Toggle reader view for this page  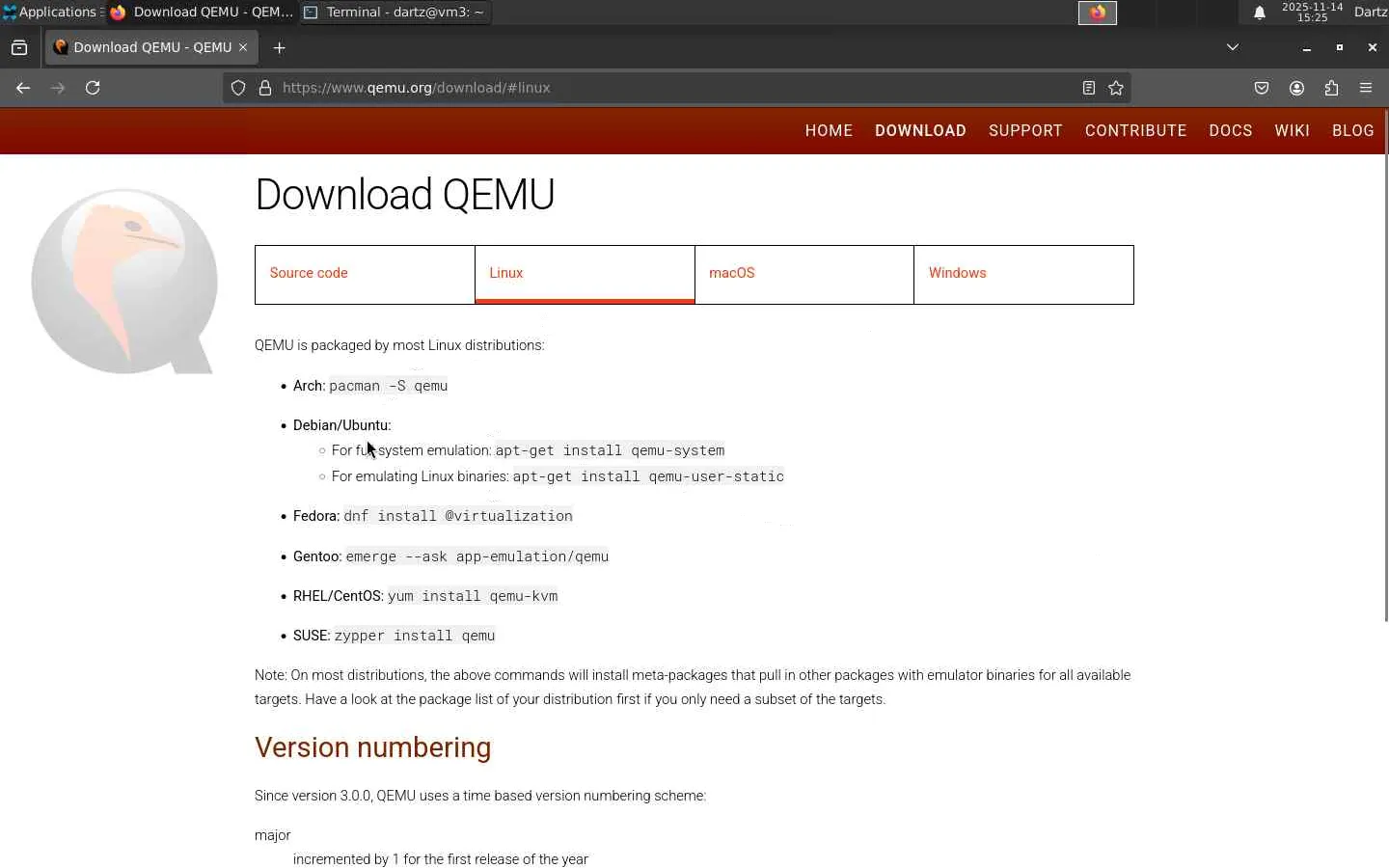pyautogui.click(x=1088, y=88)
